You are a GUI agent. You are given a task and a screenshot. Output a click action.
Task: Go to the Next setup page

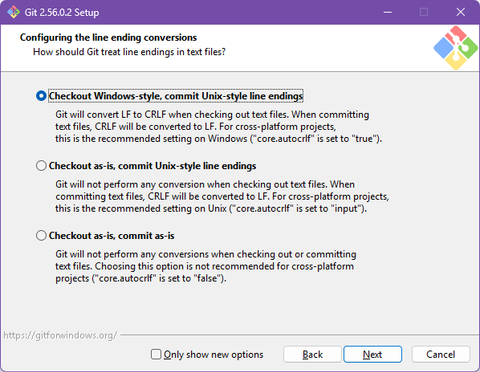pos(373,354)
